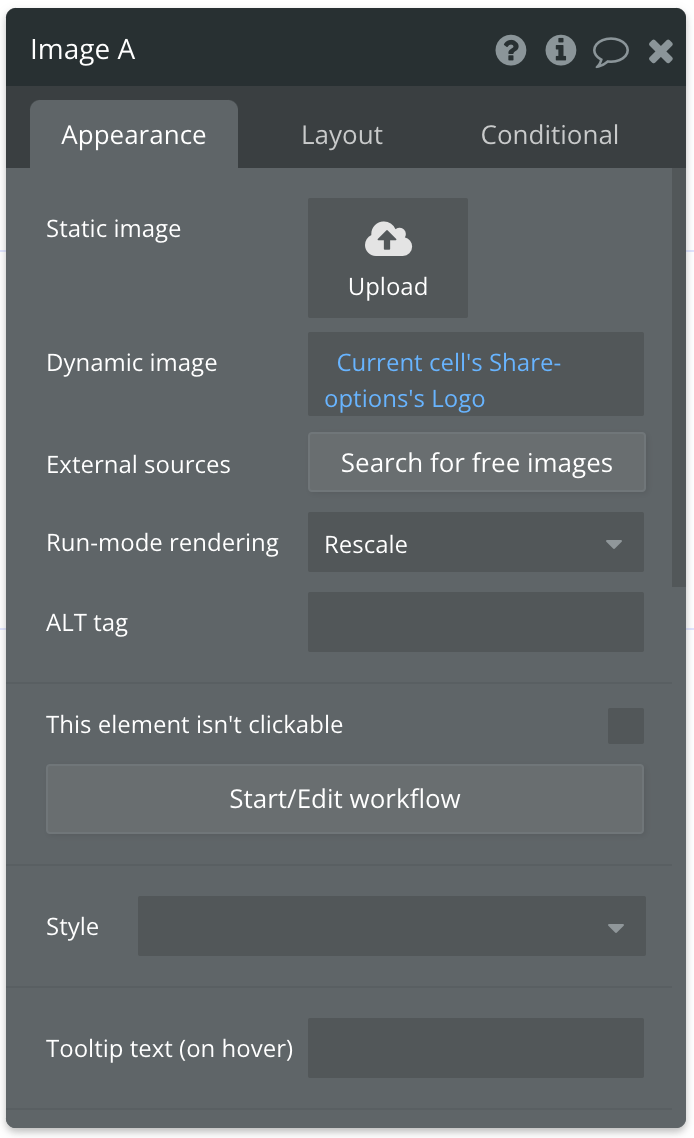
Task: Click the Static image label
Action: 113,229
